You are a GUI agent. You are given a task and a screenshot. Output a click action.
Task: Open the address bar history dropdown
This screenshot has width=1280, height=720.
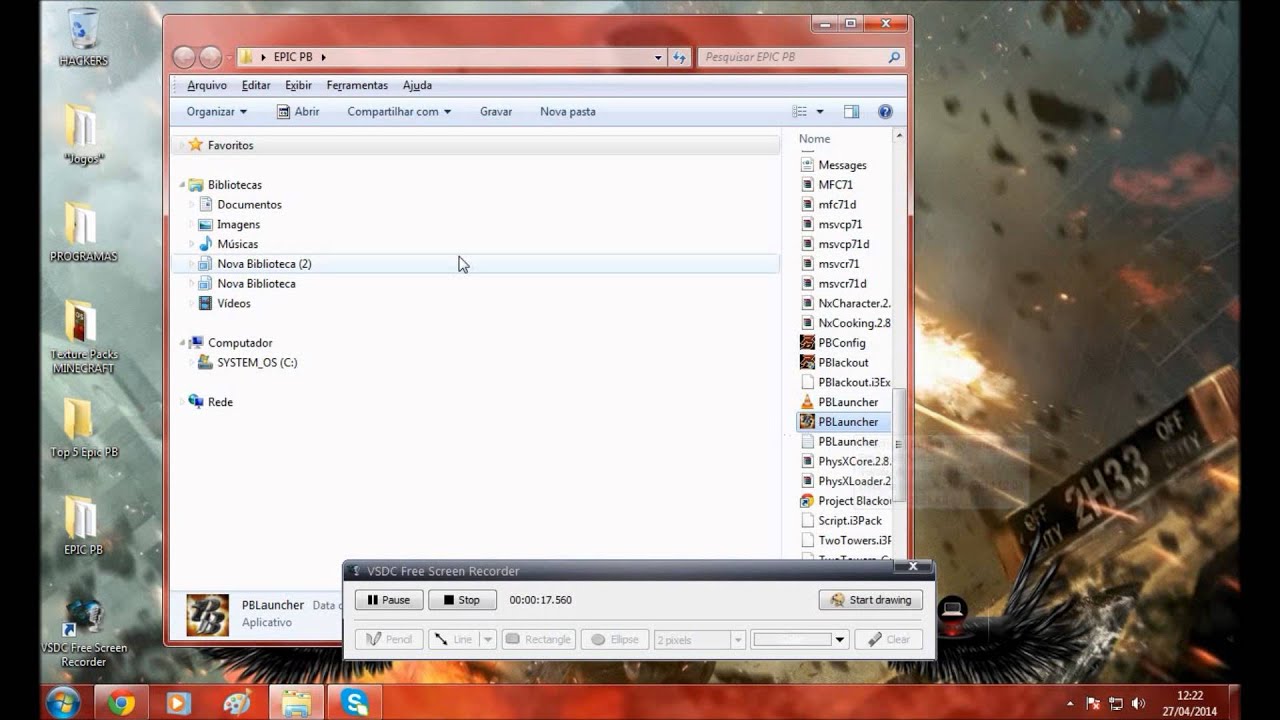coord(658,57)
